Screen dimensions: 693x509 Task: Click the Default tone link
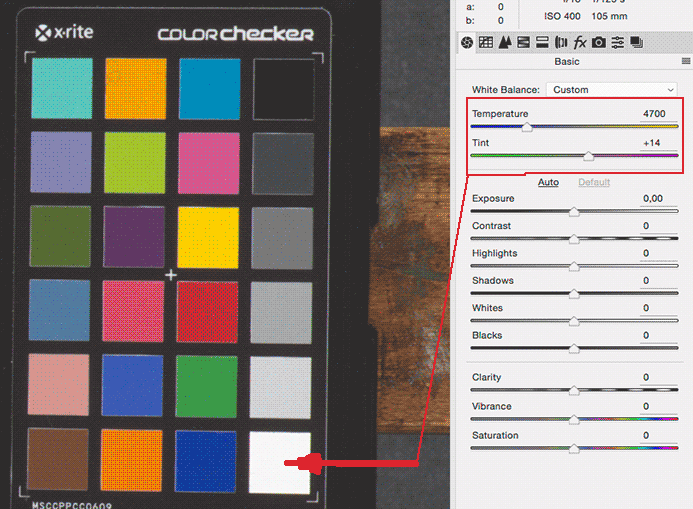pos(594,182)
